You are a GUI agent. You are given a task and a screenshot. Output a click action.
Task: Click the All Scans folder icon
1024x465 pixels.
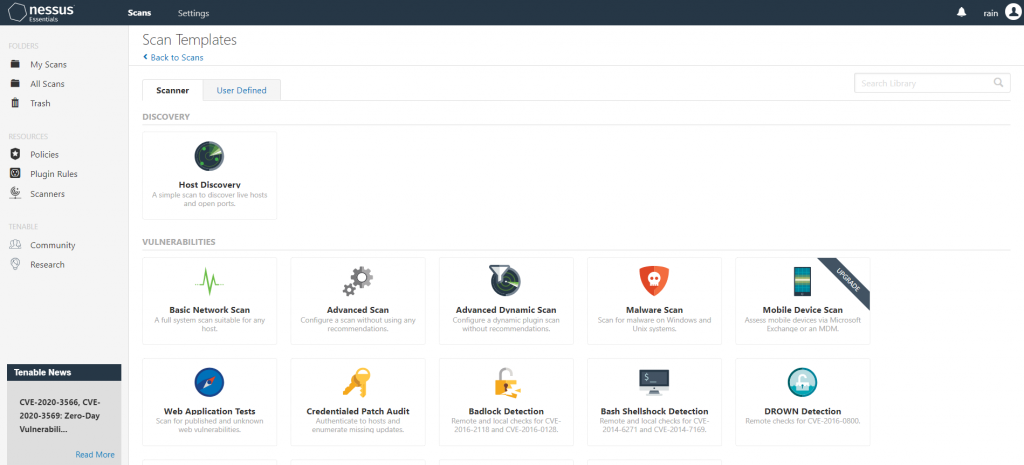[x=15, y=84]
